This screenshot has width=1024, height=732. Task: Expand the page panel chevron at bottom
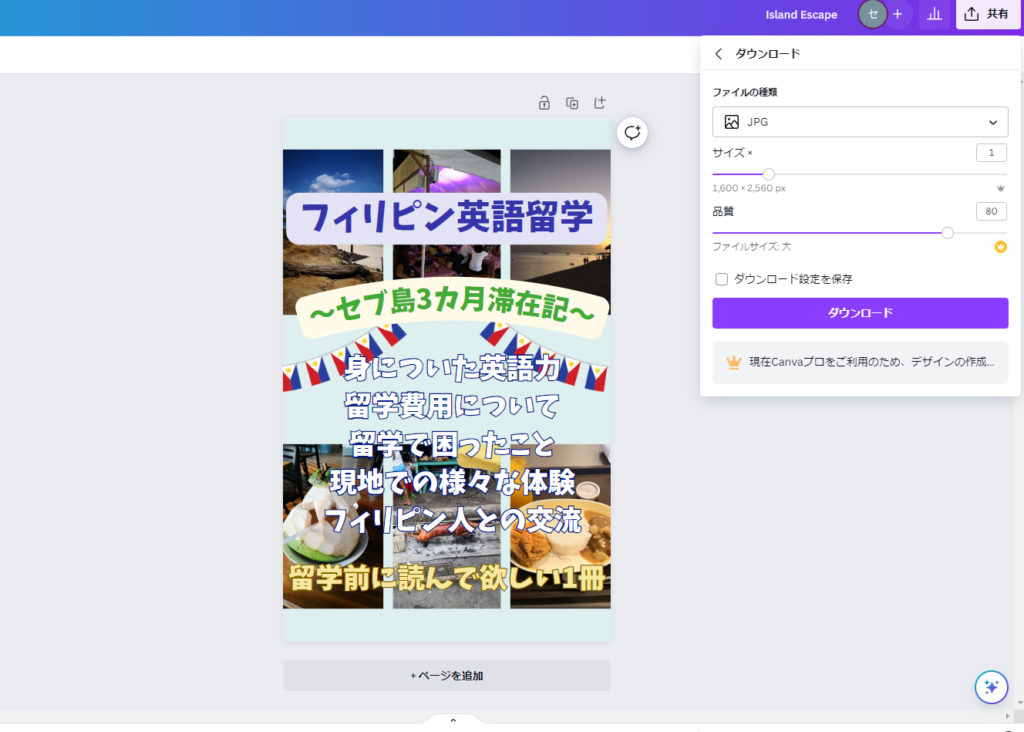click(x=453, y=720)
